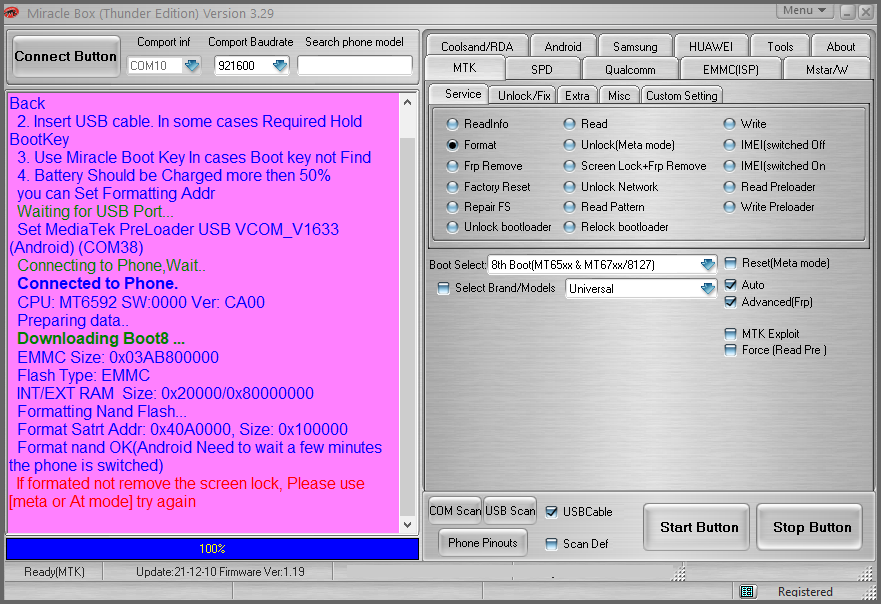Open the About tab
Image resolution: width=881 pixels, height=604 pixels.
[841, 47]
